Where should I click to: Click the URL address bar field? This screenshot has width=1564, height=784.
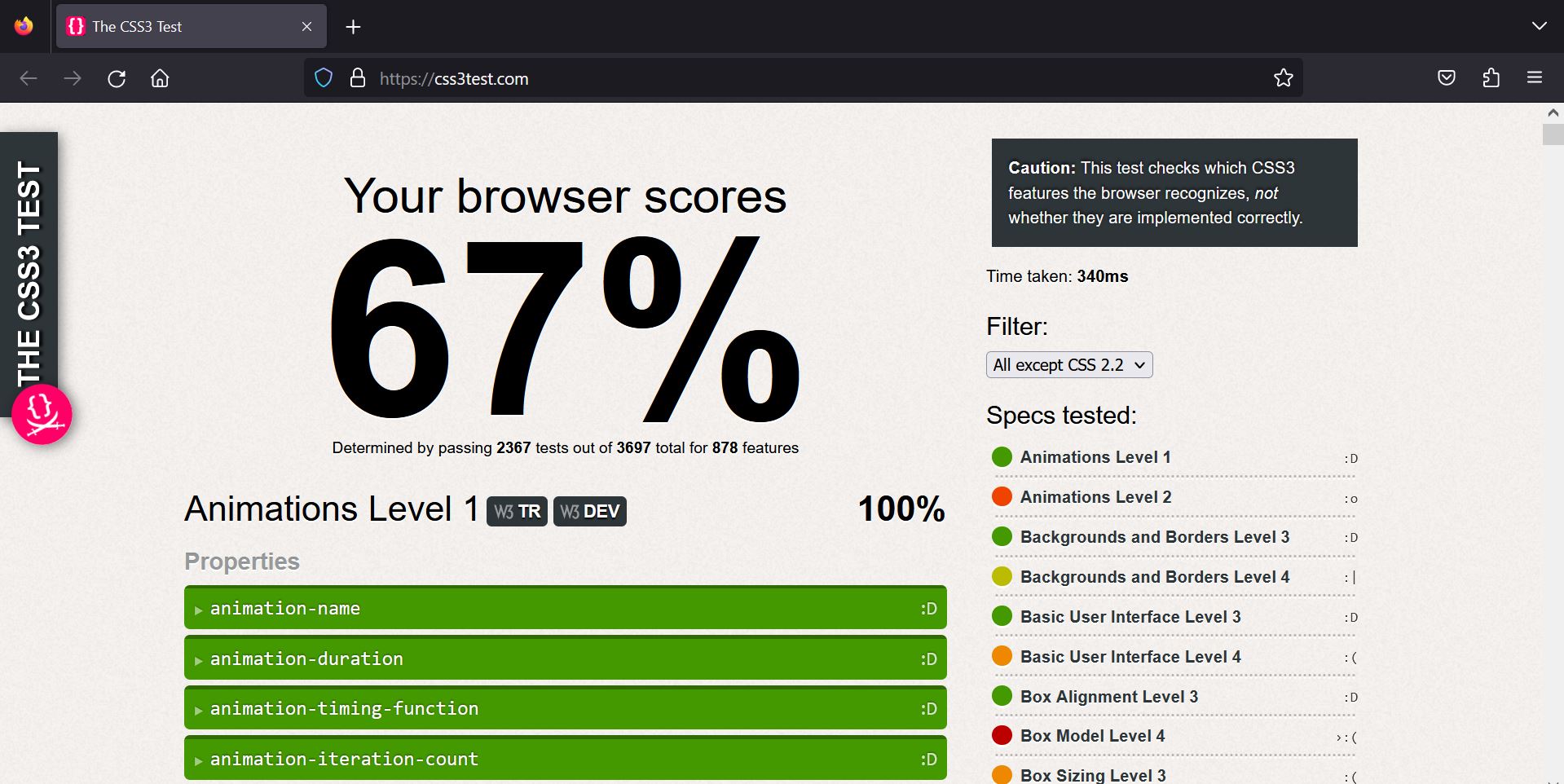point(815,78)
